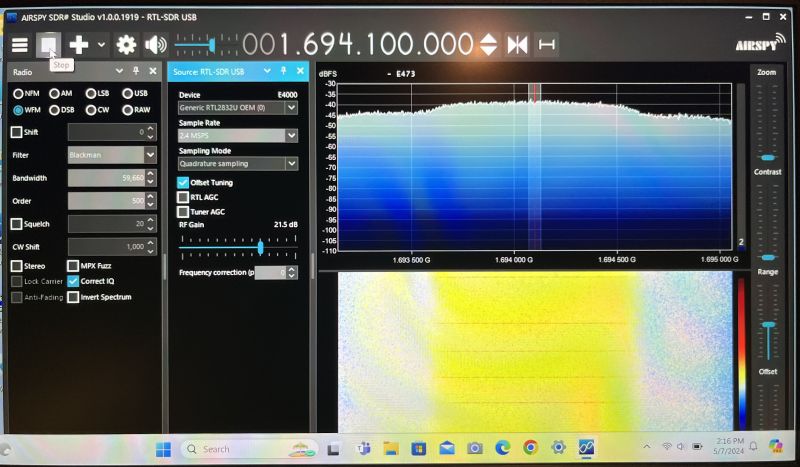Expand the Sample Rate dropdown
800x467 pixels.
[x=291, y=135]
